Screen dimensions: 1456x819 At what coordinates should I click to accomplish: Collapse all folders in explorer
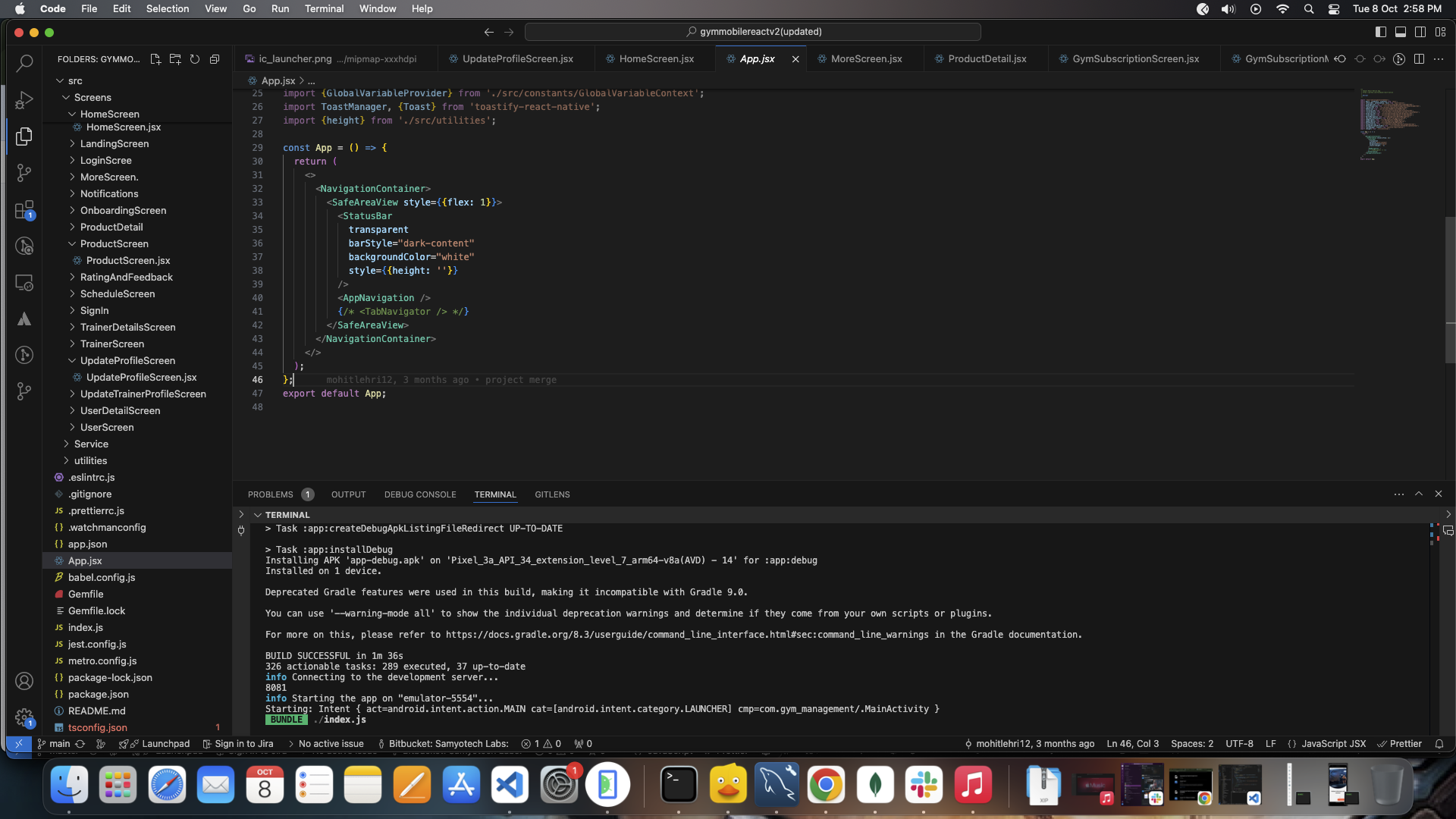(215, 59)
